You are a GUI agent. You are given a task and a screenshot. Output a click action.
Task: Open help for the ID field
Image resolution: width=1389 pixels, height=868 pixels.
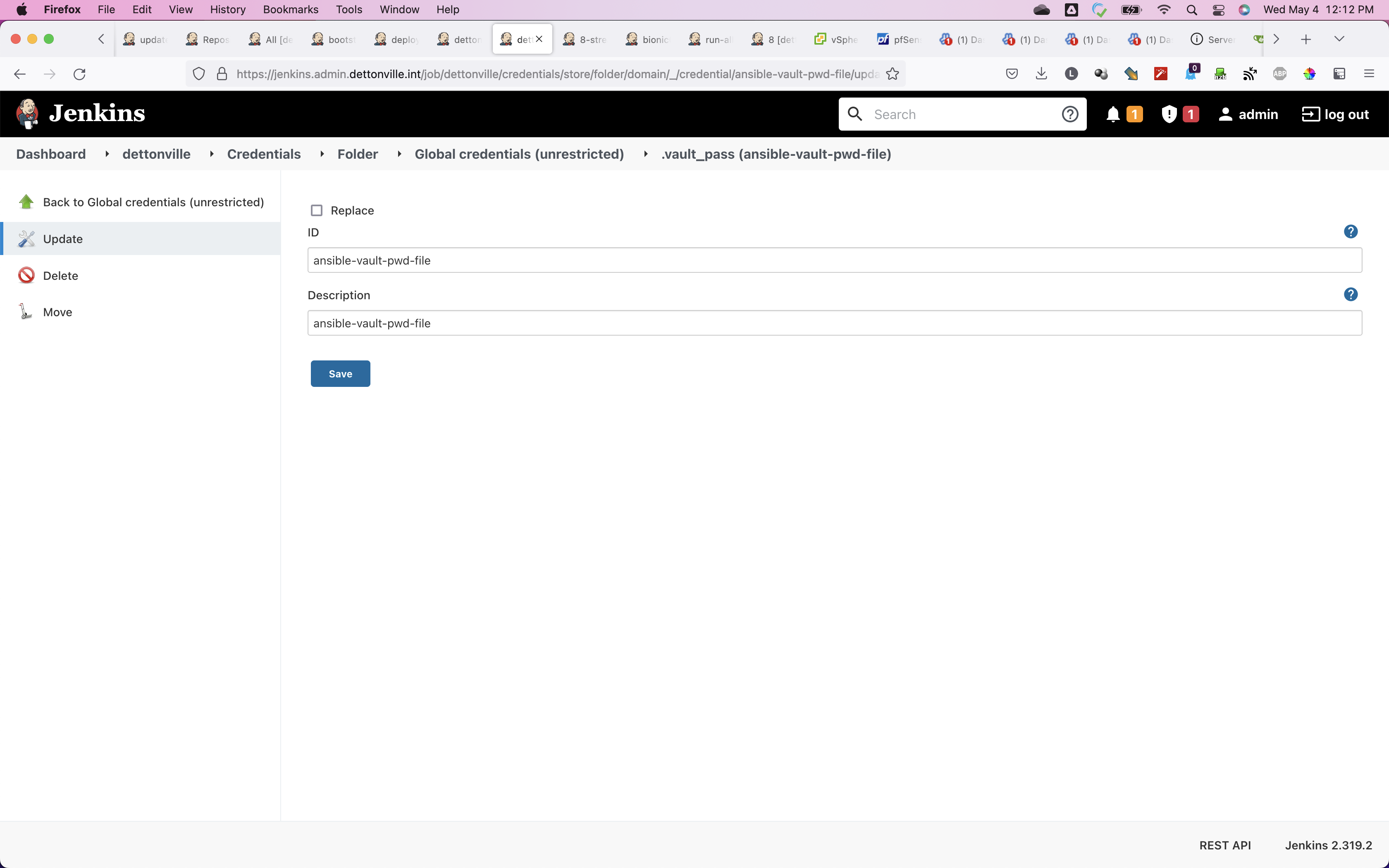[1350, 232]
